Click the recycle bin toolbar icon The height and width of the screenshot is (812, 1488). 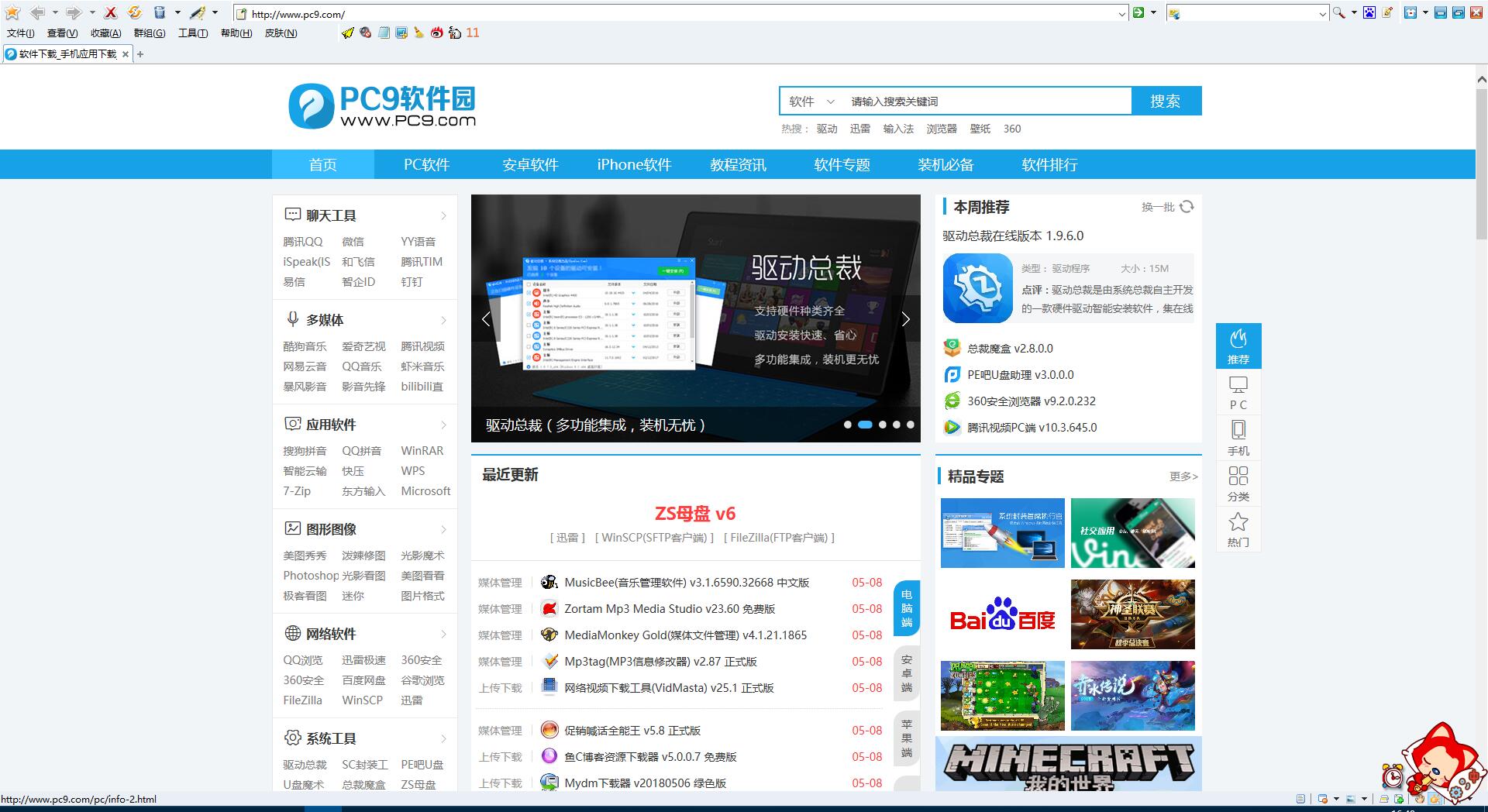point(160,12)
